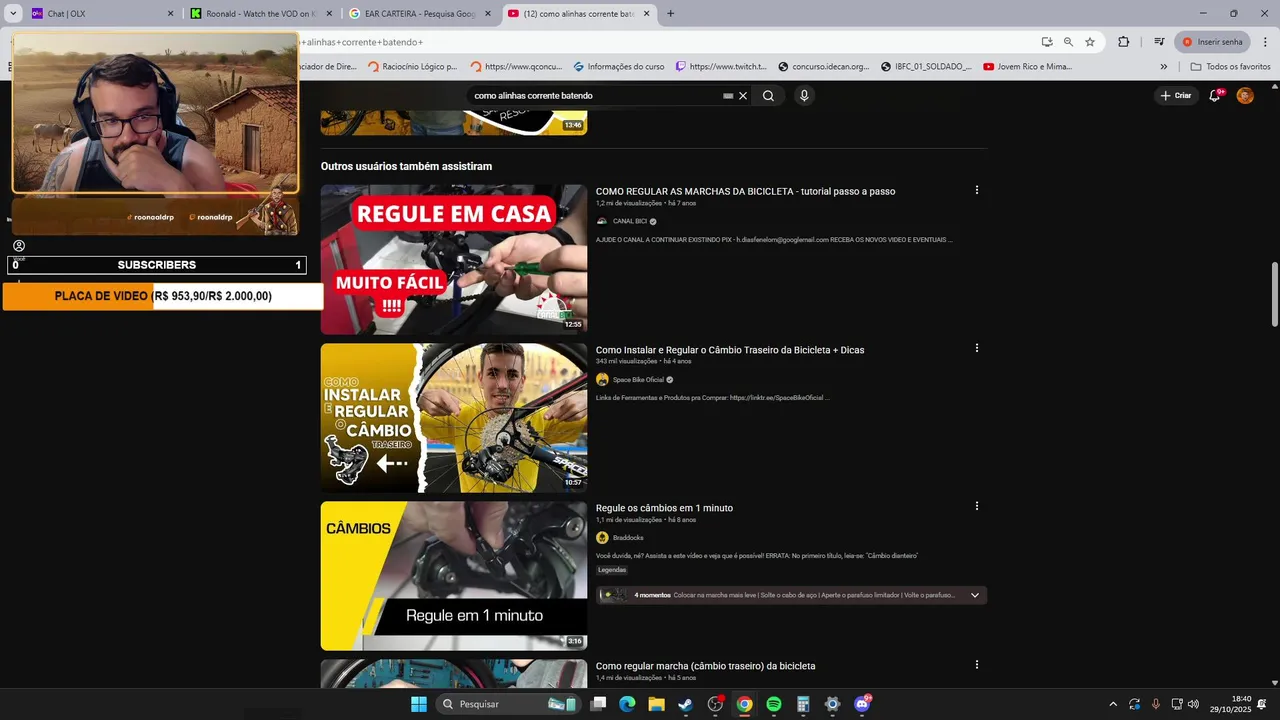This screenshot has height=720, width=1280.
Task: Click the taskbar Pesquisar search box
Action: click(510, 704)
